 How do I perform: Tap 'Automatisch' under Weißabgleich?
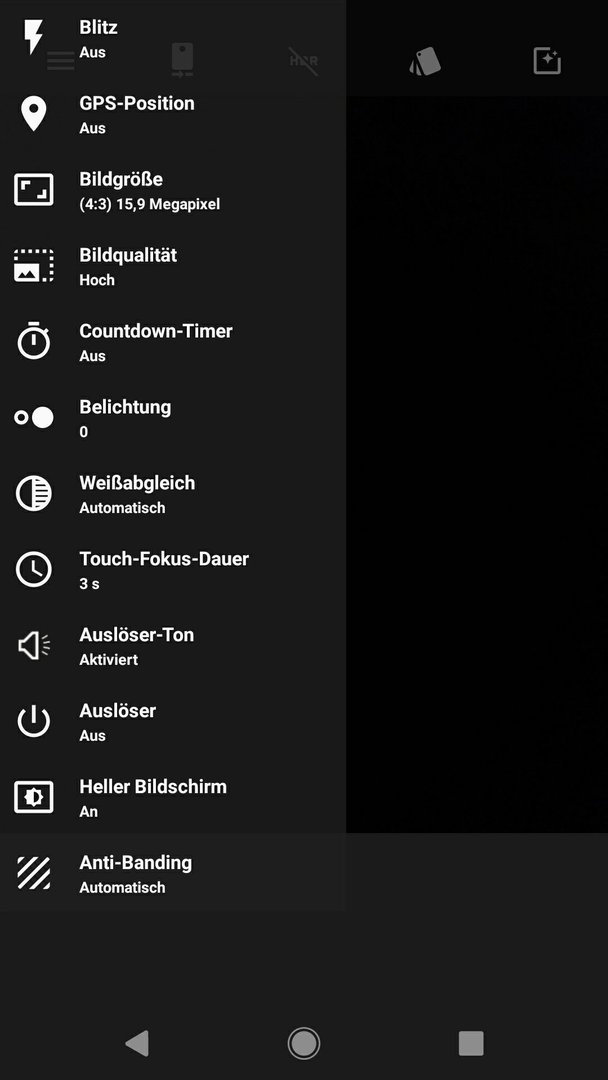tap(123, 508)
